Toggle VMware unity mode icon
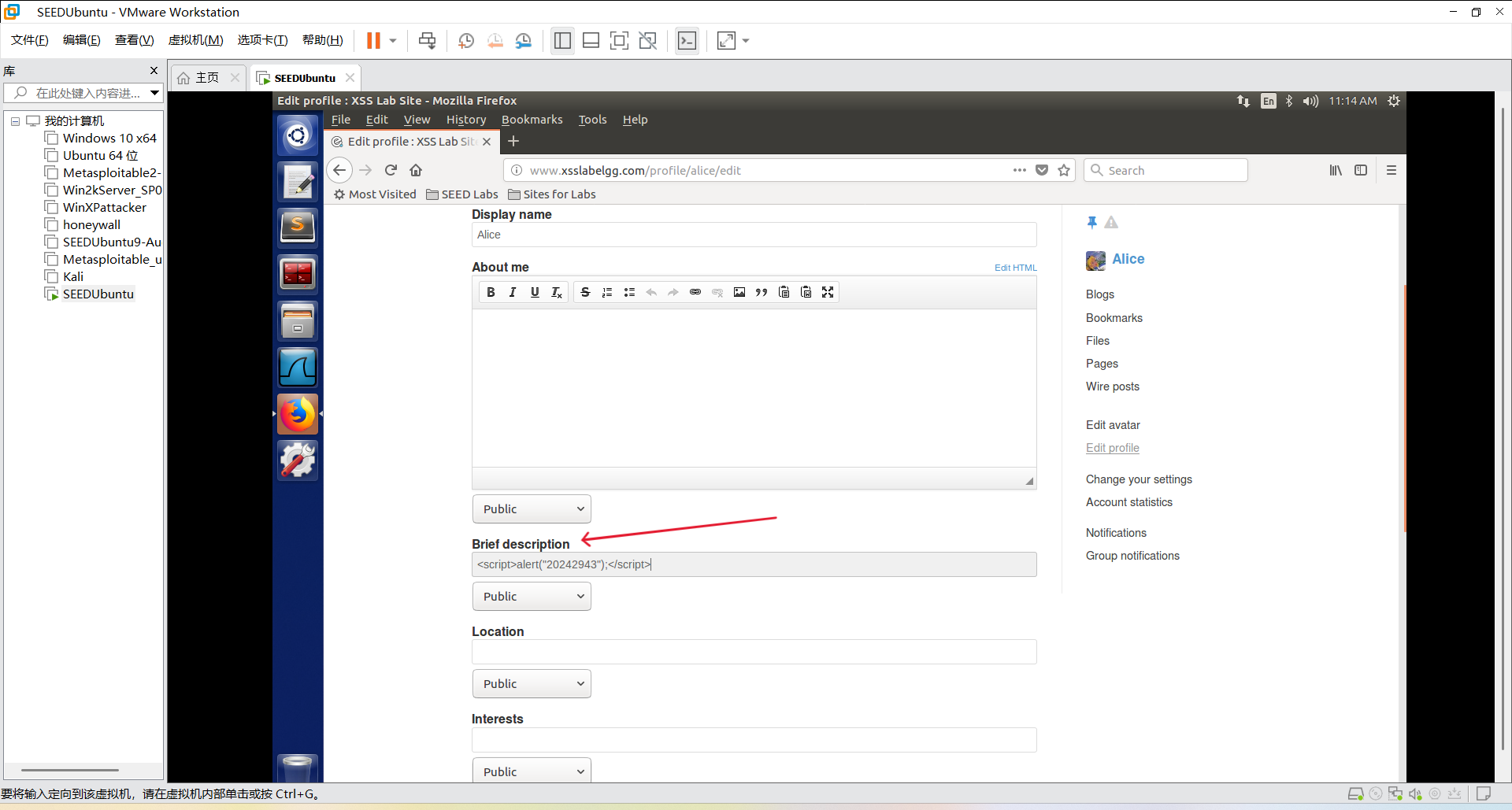The width and height of the screenshot is (1512, 810). click(x=647, y=41)
